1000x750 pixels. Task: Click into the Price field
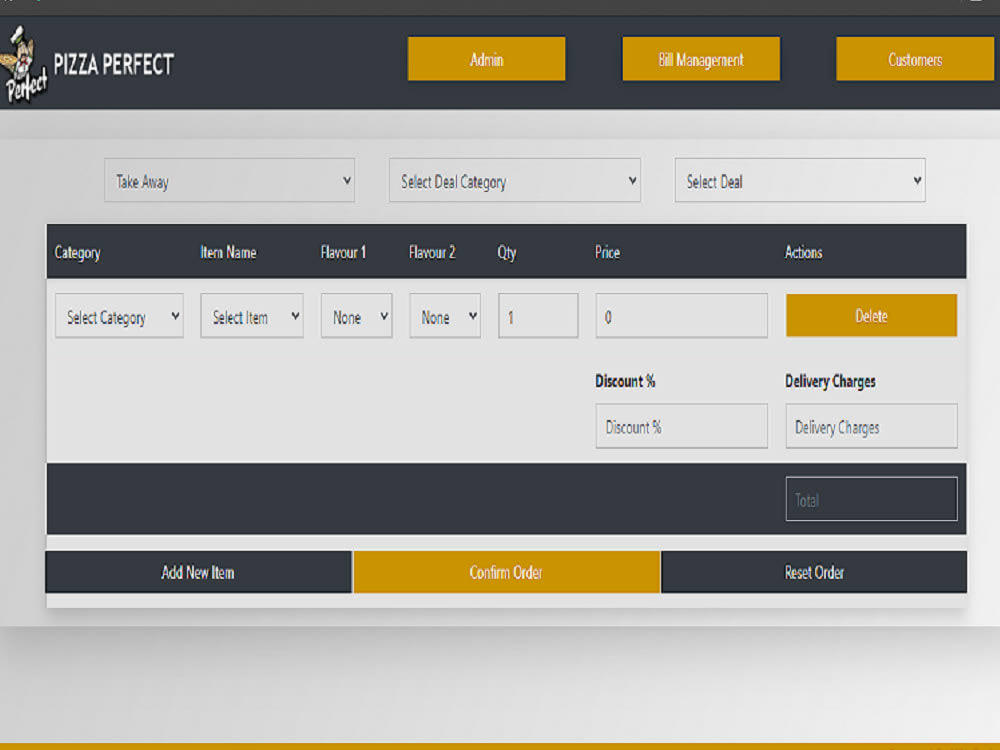pos(682,316)
